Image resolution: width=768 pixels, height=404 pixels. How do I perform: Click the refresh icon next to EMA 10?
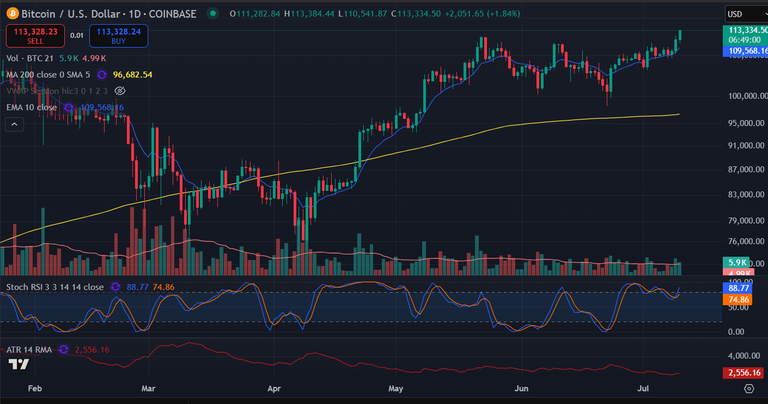click(x=69, y=107)
